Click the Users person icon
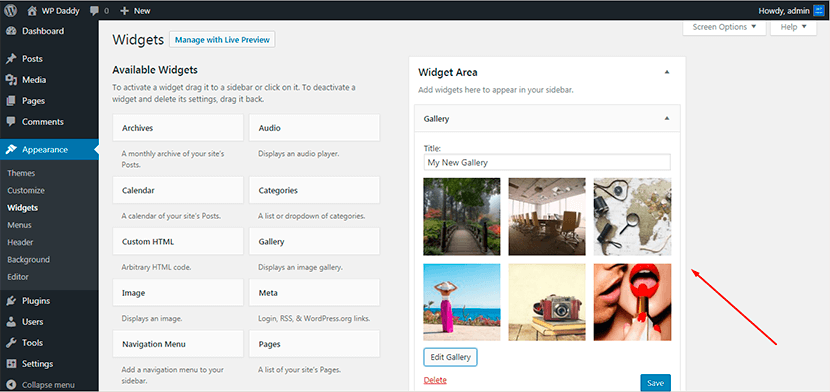 point(11,322)
